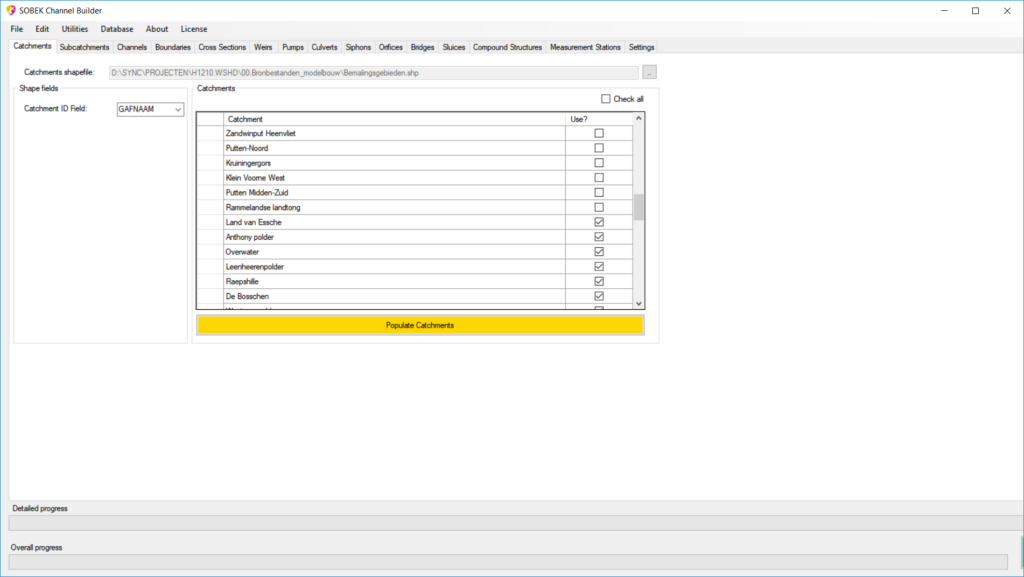Open the Database menu

tap(117, 29)
